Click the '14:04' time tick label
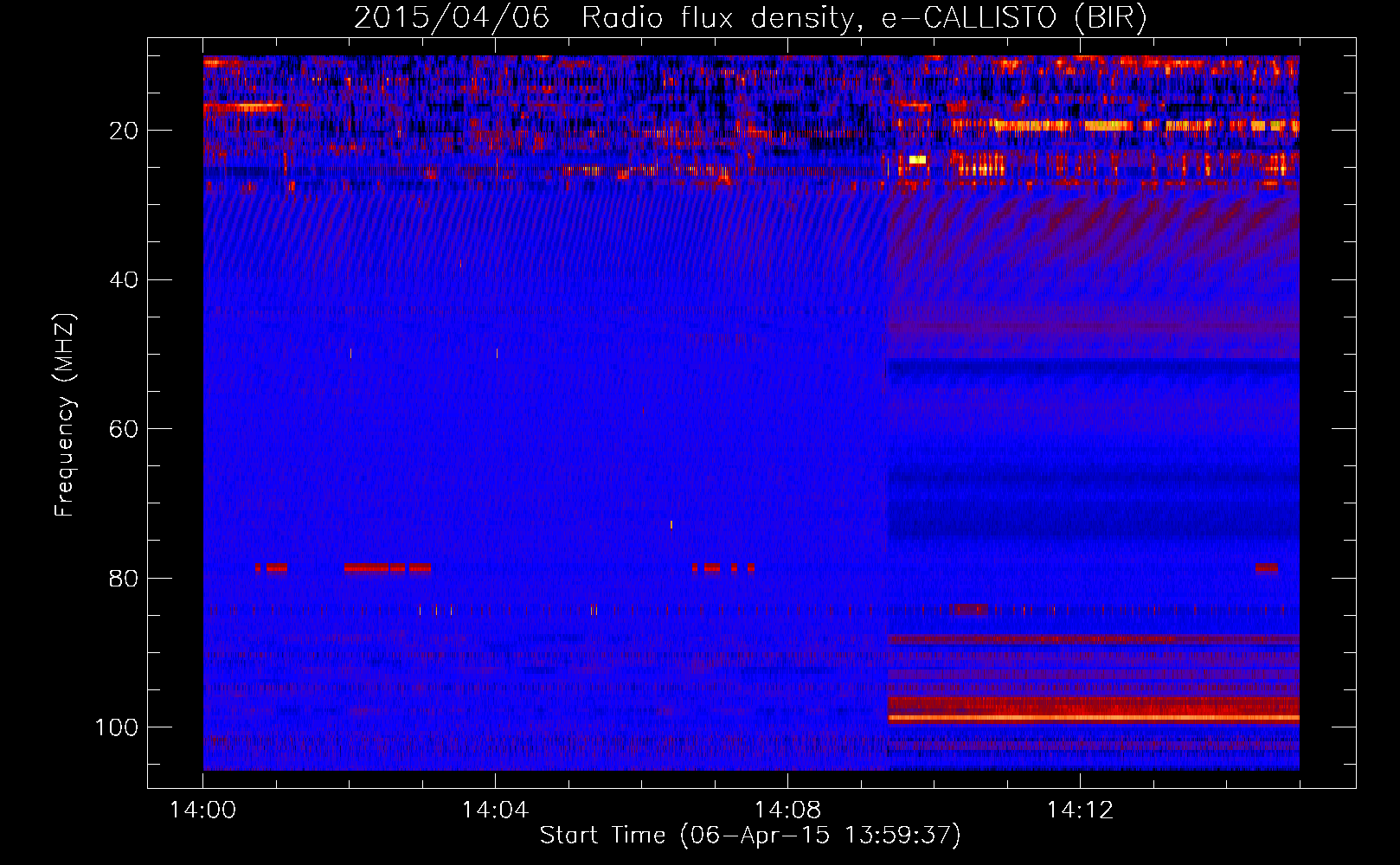 pyautogui.click(x=495, y=811)
